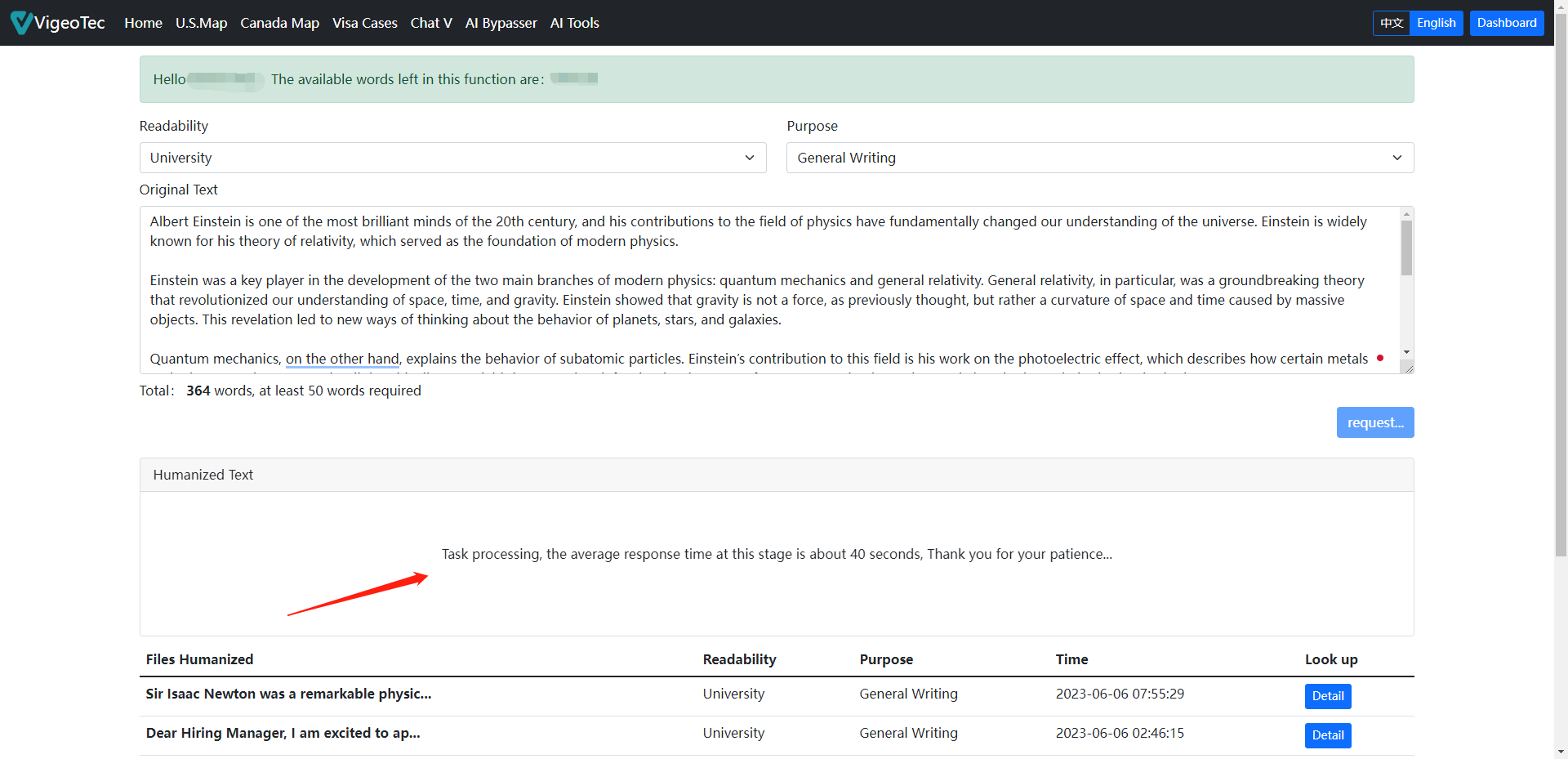Click the text area scroll down arrow
1568x759 pixels.
tap(1406, 352)
